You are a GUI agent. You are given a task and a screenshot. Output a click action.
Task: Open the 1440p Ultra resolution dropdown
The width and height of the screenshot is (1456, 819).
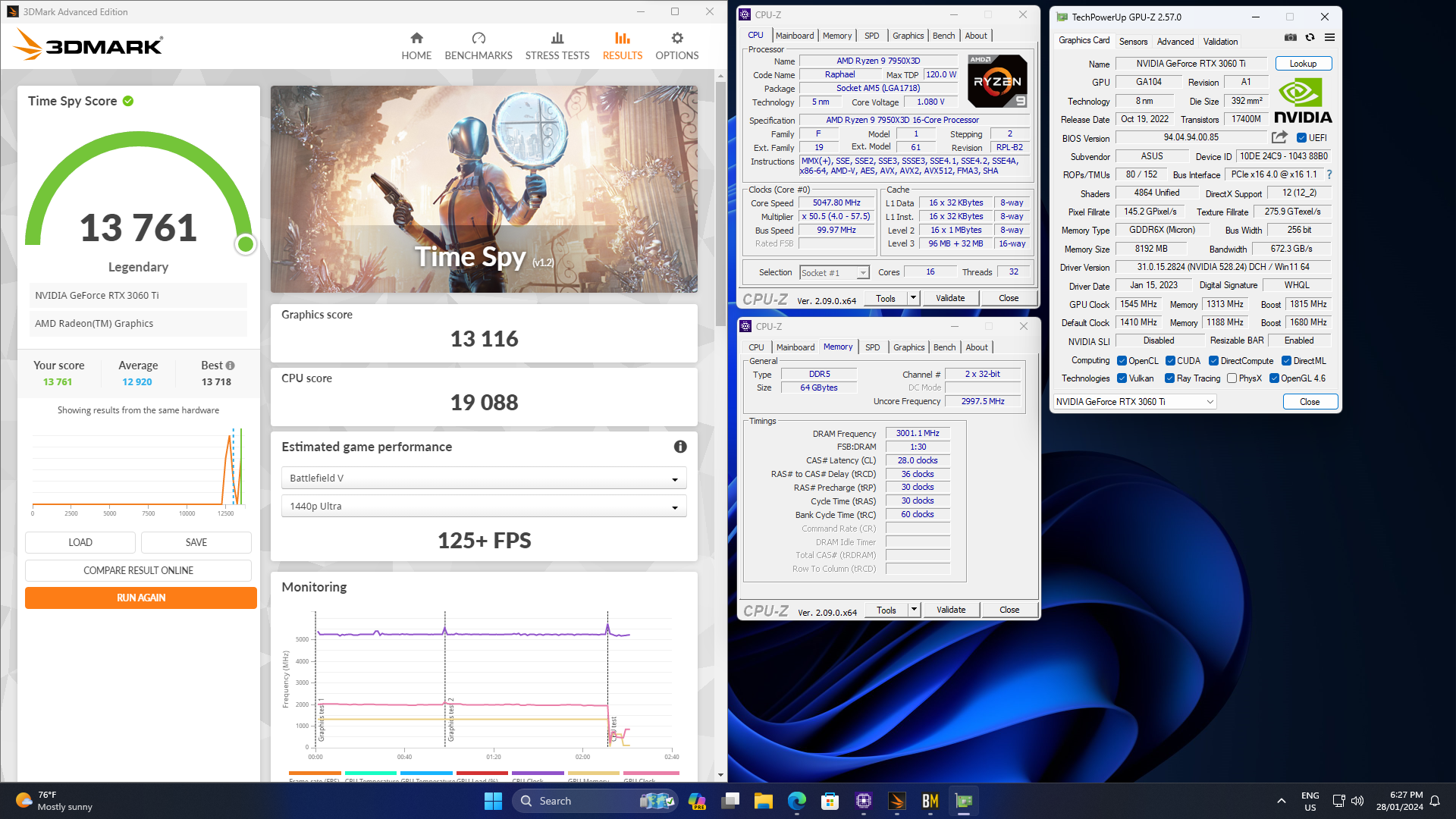pos(484,507)
